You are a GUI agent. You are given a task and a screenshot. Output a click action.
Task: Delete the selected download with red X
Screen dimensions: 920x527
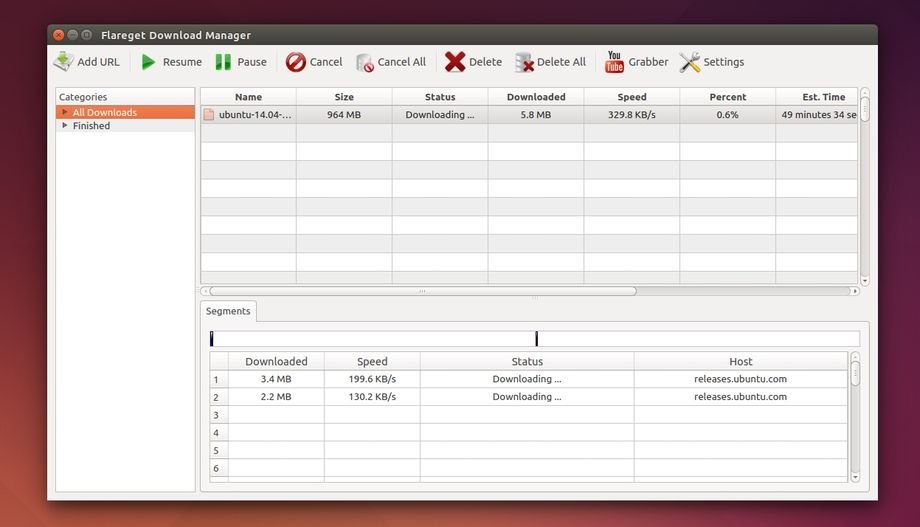(455, 62)
